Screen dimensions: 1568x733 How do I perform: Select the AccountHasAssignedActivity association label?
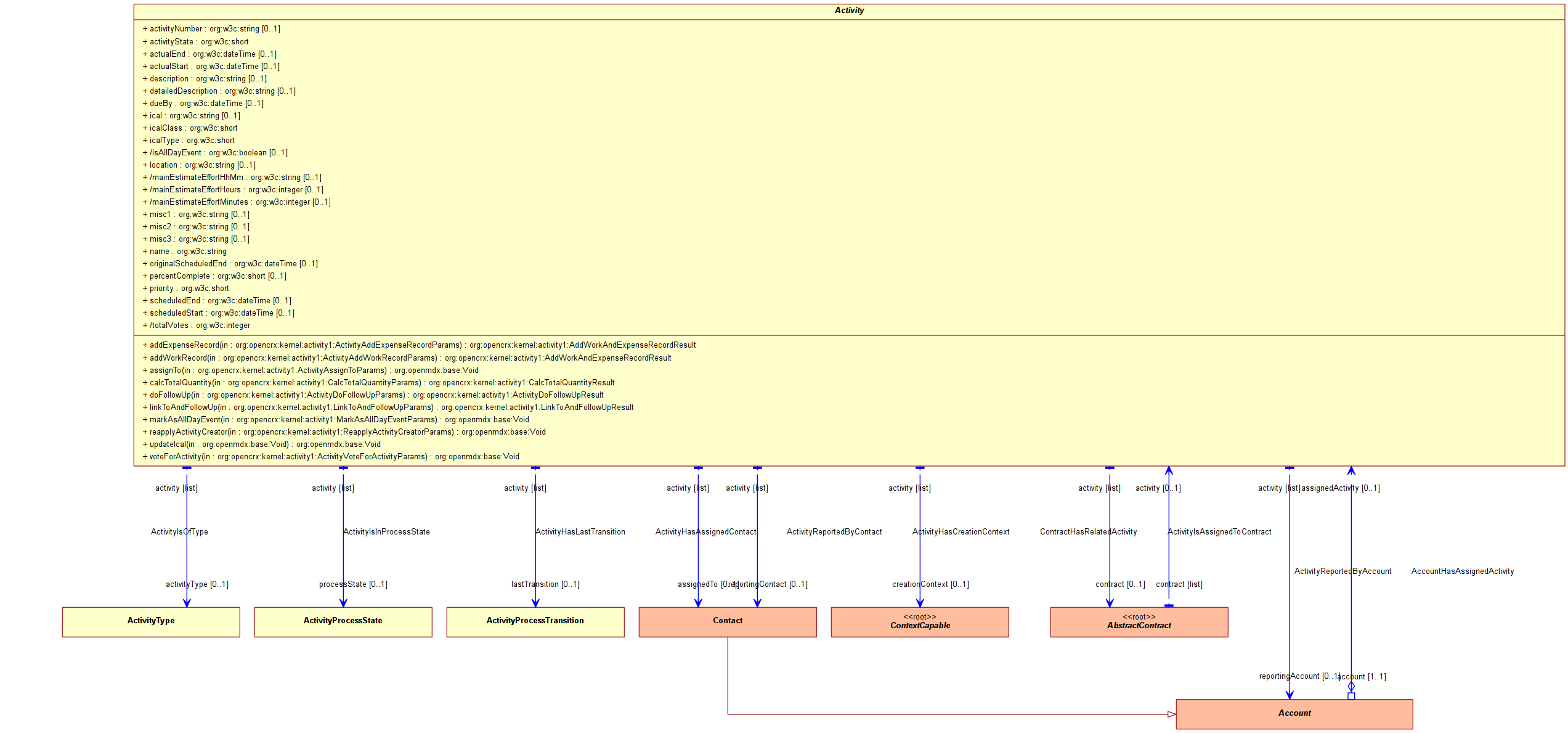click(x=1462, y=571)
